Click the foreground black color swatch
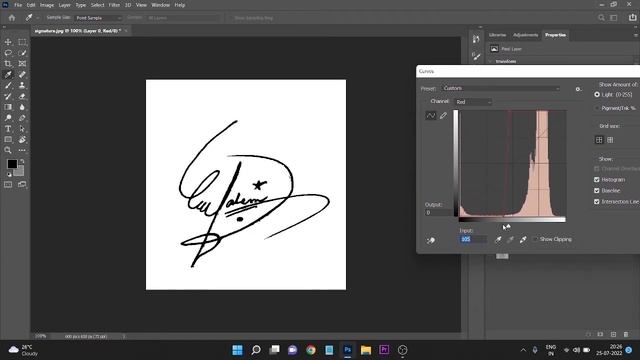The image size is (640, 360). click(12, 164)
